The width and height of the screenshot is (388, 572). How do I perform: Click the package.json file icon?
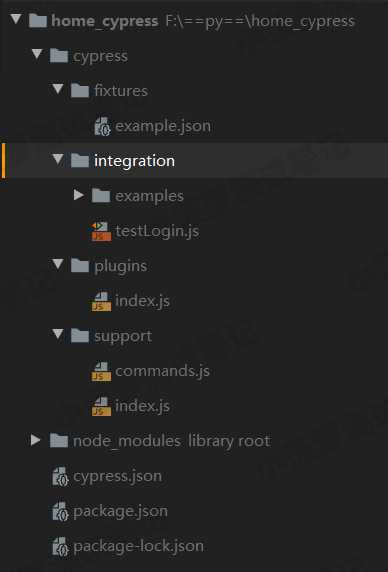click(x=60, y=511)
